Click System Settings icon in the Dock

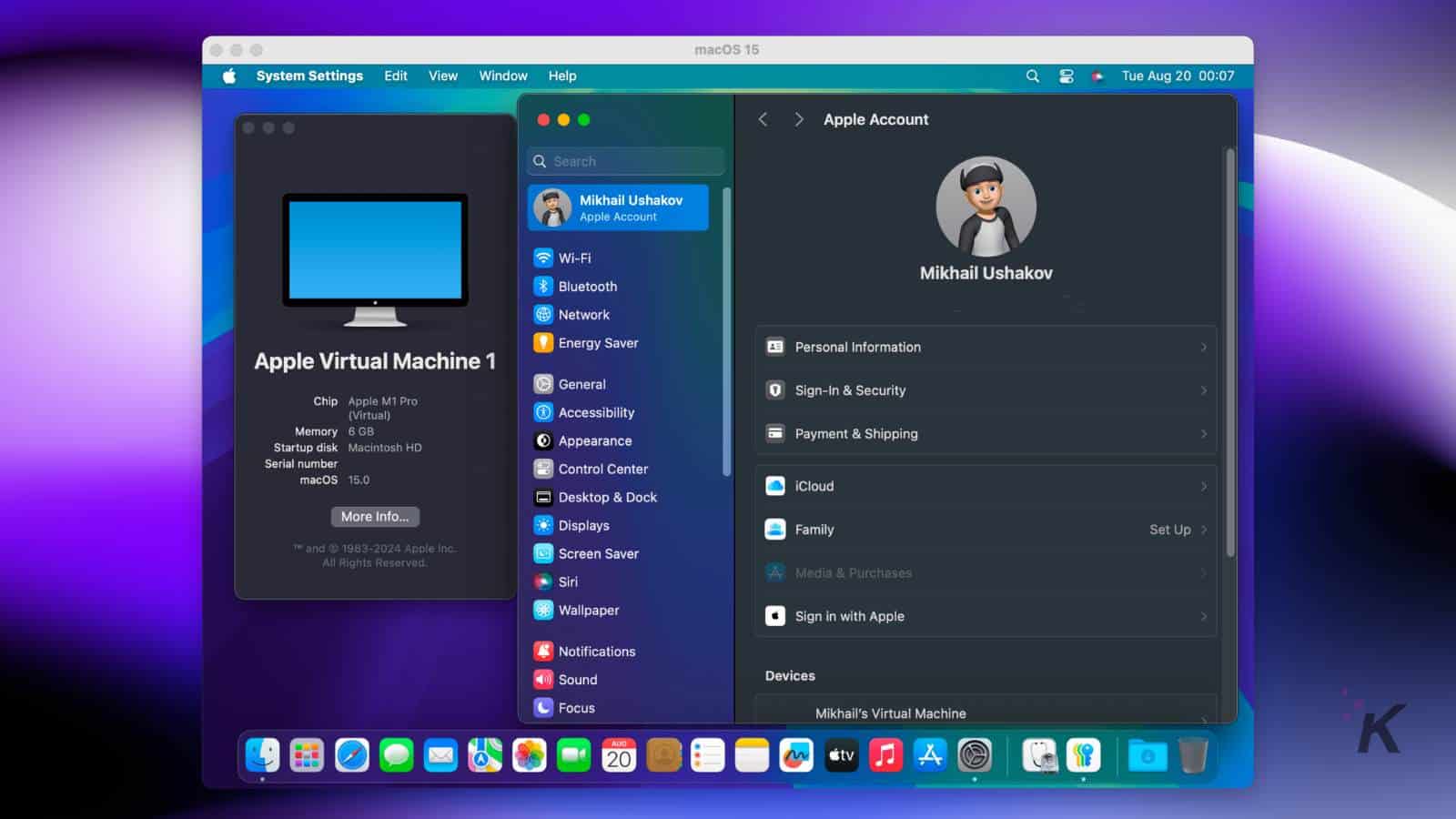click(975, 754)
